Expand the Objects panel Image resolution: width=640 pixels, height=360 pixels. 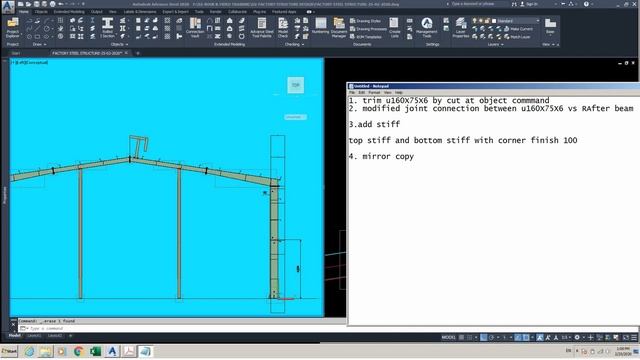(119, 44)
